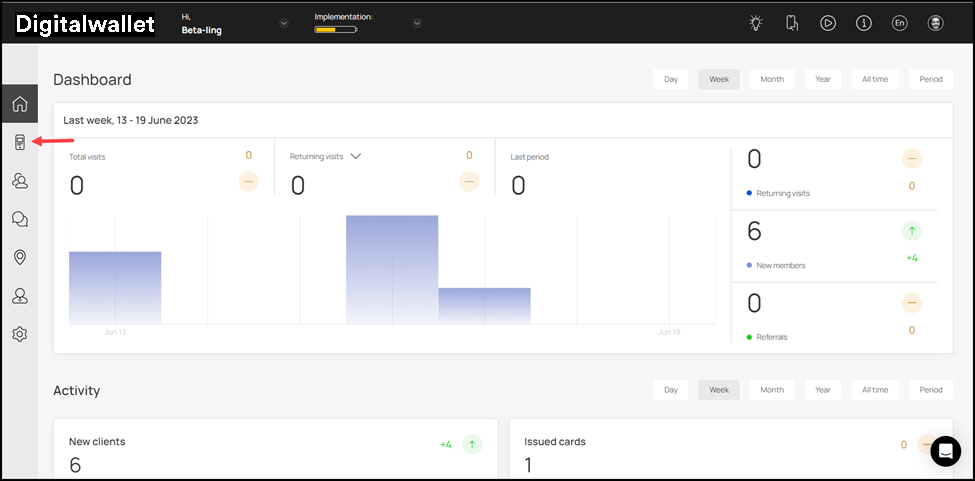Expand the Beta-ling account dropdown

(284, 23)
